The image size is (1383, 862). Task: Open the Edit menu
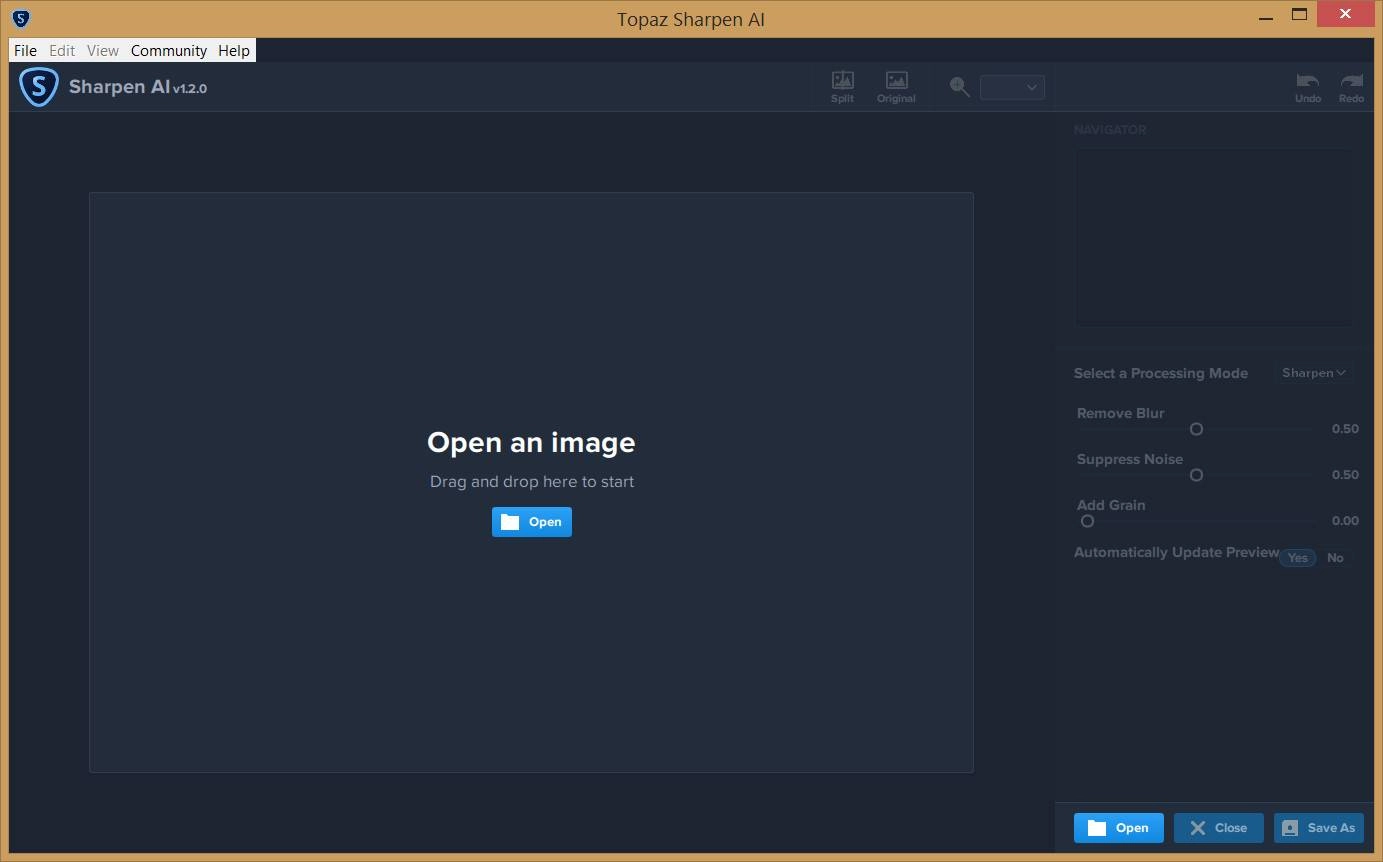click(62, 50)
